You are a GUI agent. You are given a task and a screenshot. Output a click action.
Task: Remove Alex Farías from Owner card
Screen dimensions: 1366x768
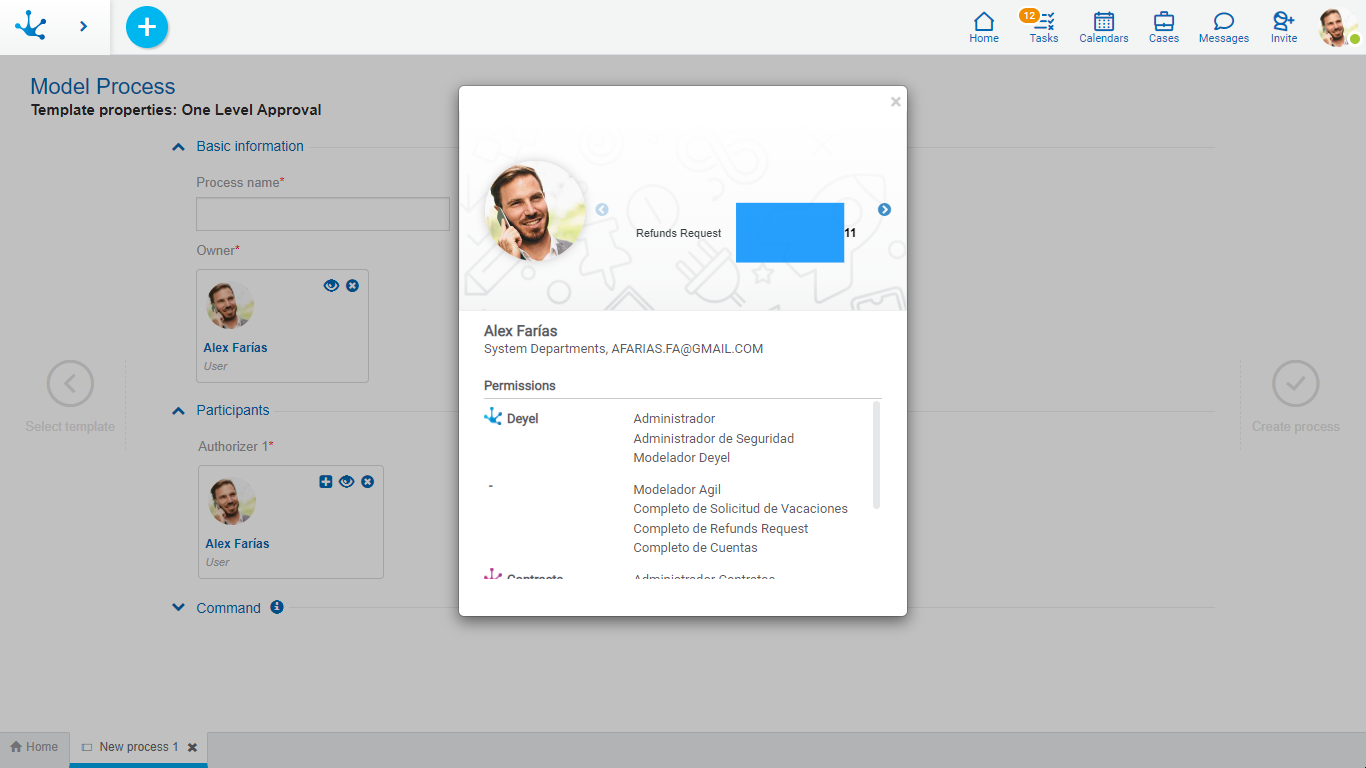click(352, 286)
